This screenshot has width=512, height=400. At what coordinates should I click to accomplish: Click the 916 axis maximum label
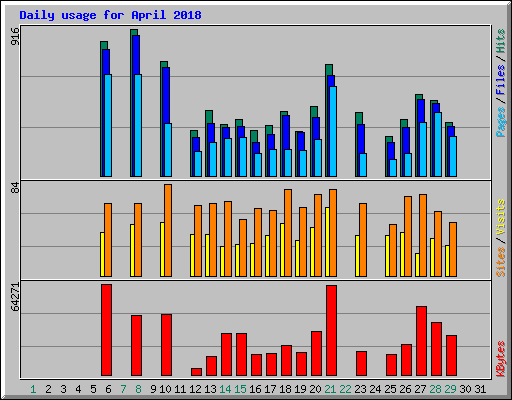15,36
